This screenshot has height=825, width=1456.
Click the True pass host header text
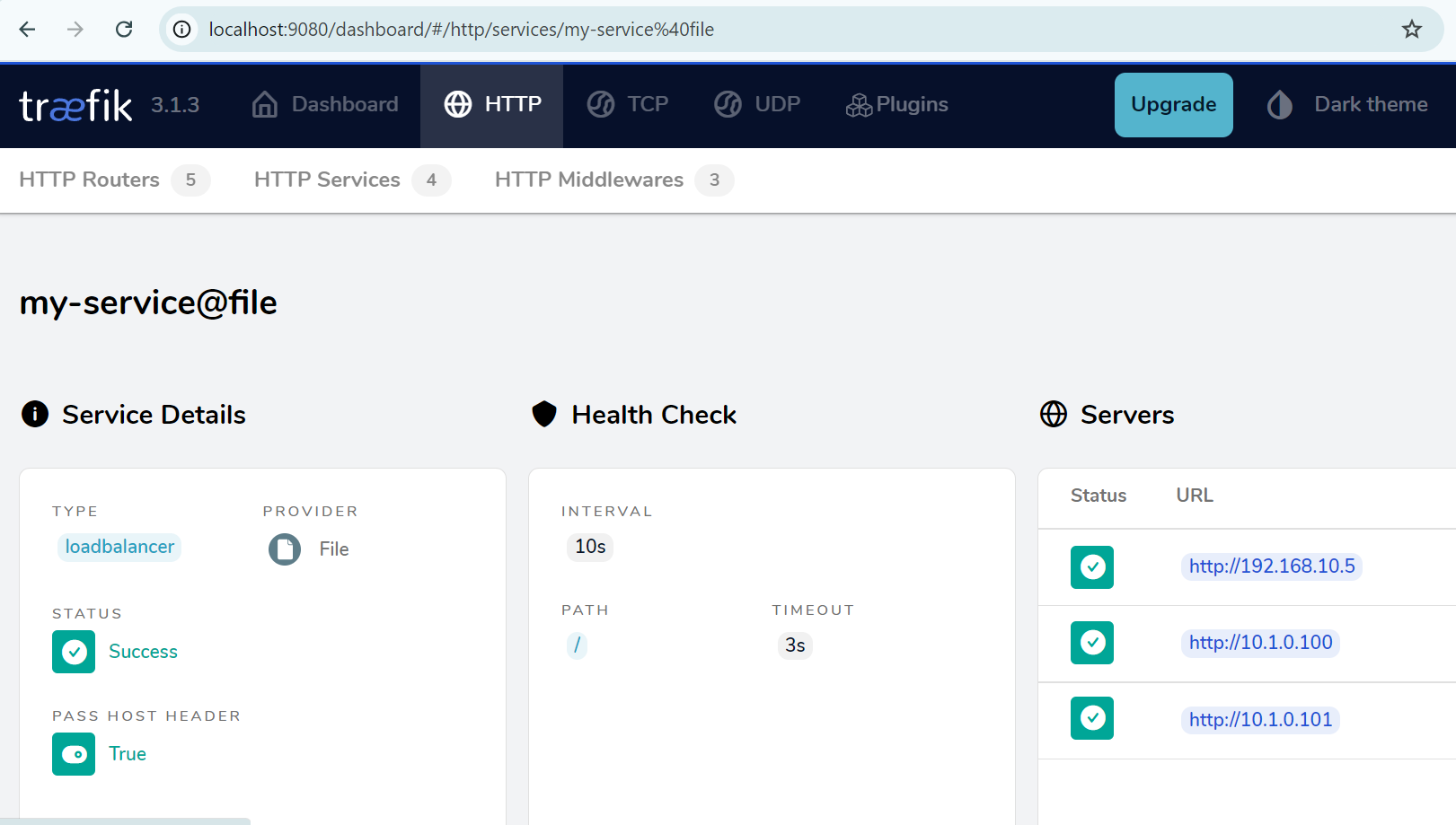(x=128, y=754)
